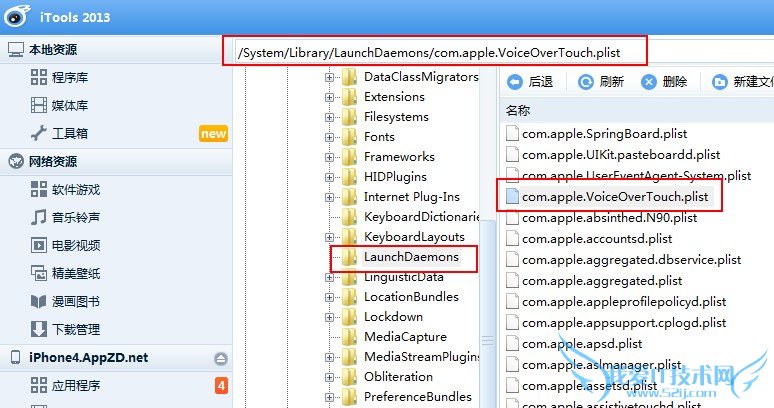Select com.apple.accountsd.plist file
The image size is (774, 408).
(597, 239)
